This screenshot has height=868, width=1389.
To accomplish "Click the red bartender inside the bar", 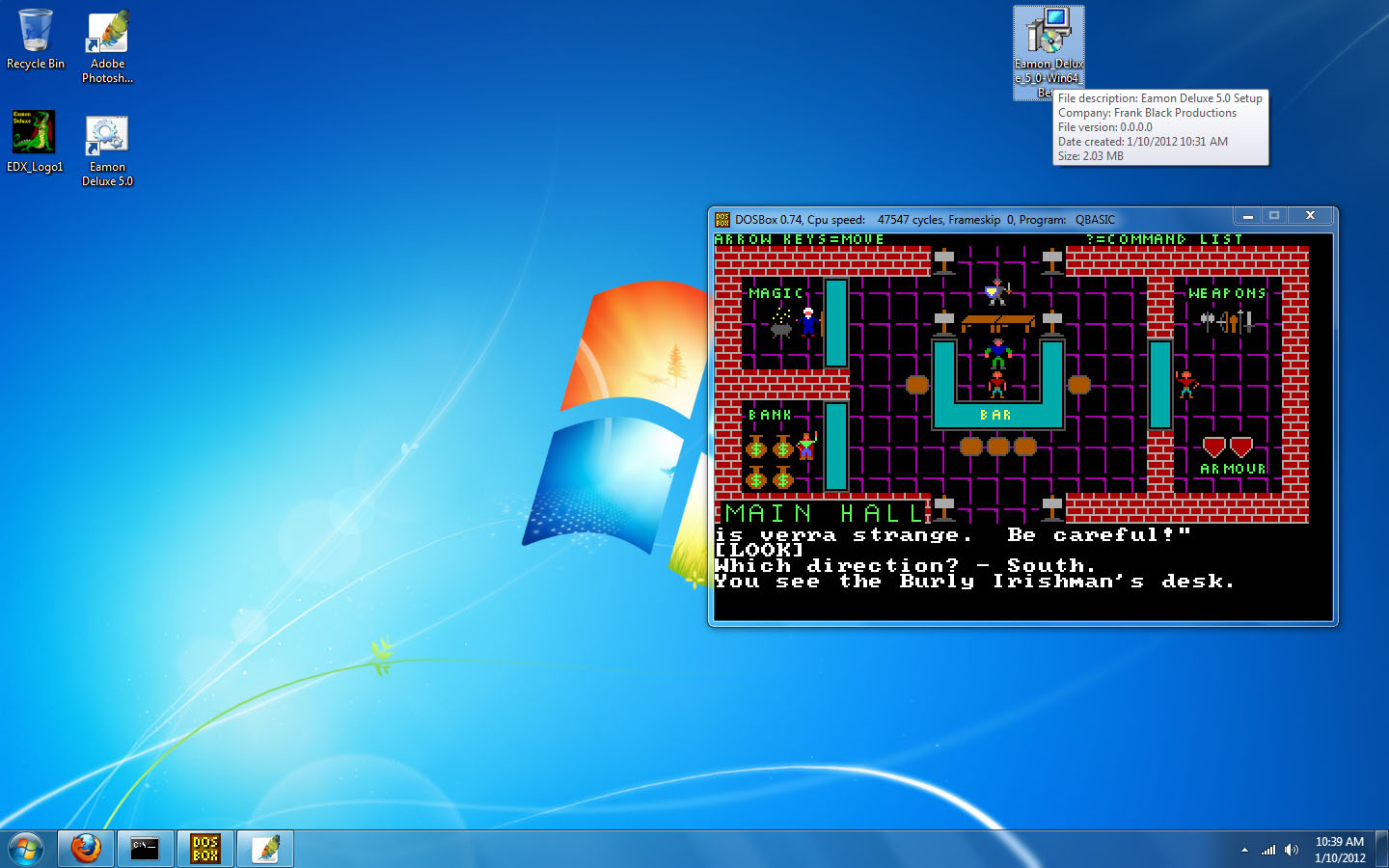I will coord(997,385).
